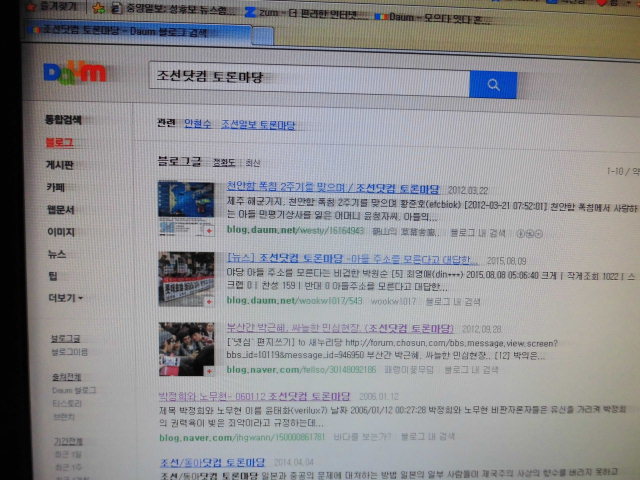Click the 블로그글 section heading

[x=179, y=161]
